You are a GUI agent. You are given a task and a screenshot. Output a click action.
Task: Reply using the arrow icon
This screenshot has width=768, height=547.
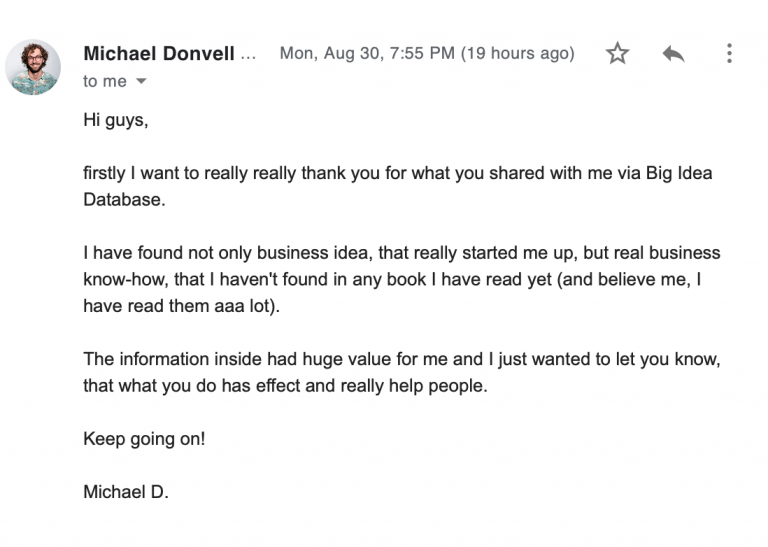click(x=673, y=53)
